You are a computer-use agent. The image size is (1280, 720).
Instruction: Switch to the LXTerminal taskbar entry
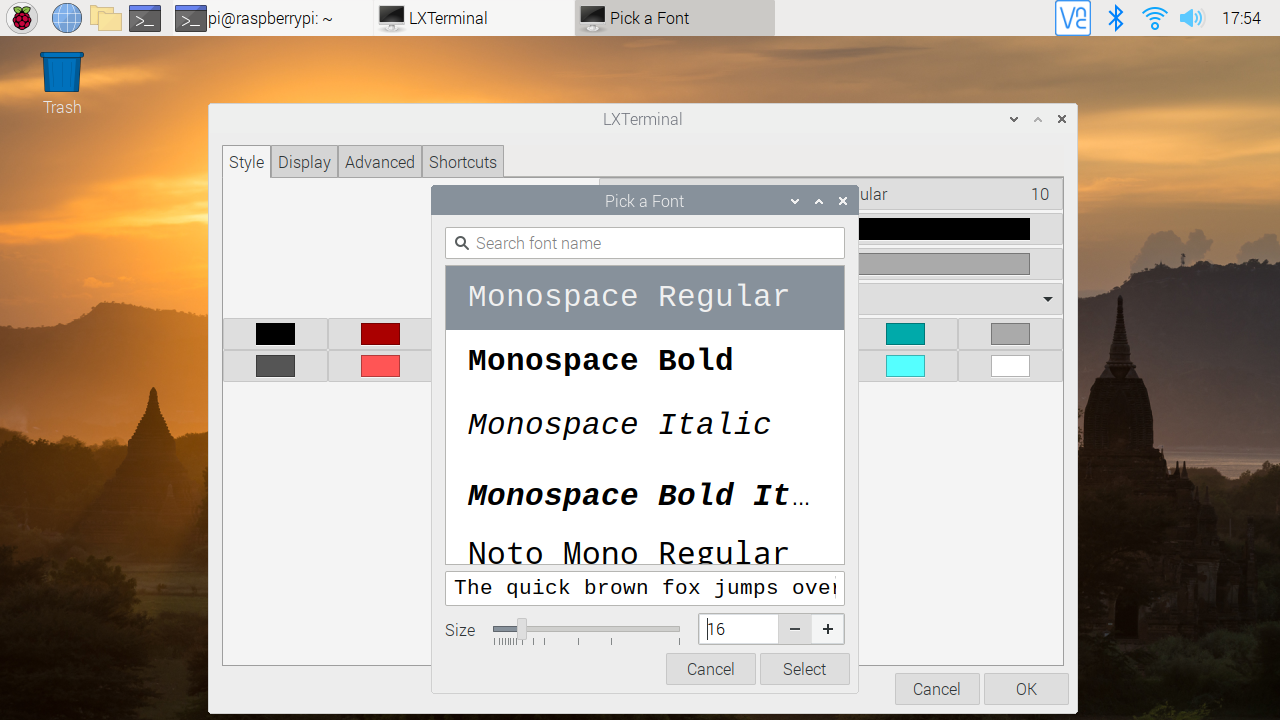[472, 18]
